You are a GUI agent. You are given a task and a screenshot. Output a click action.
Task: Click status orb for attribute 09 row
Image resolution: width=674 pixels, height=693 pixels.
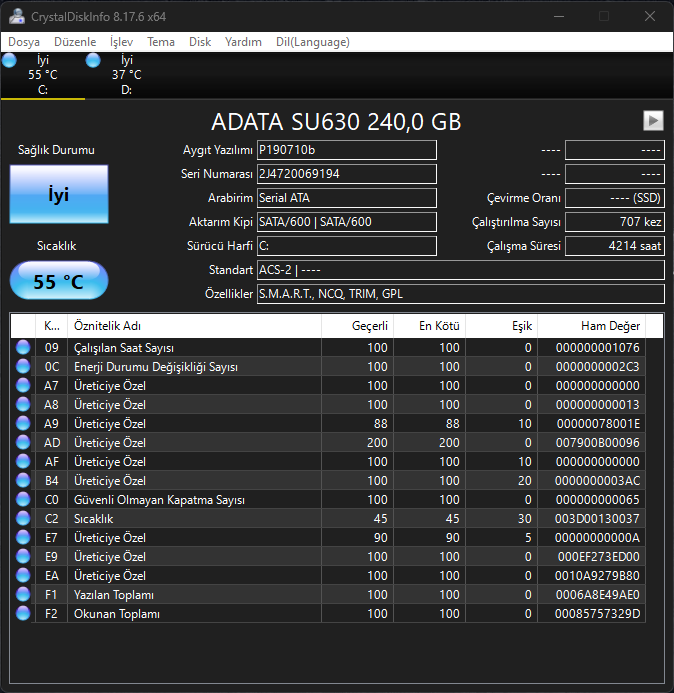point(23,348)
